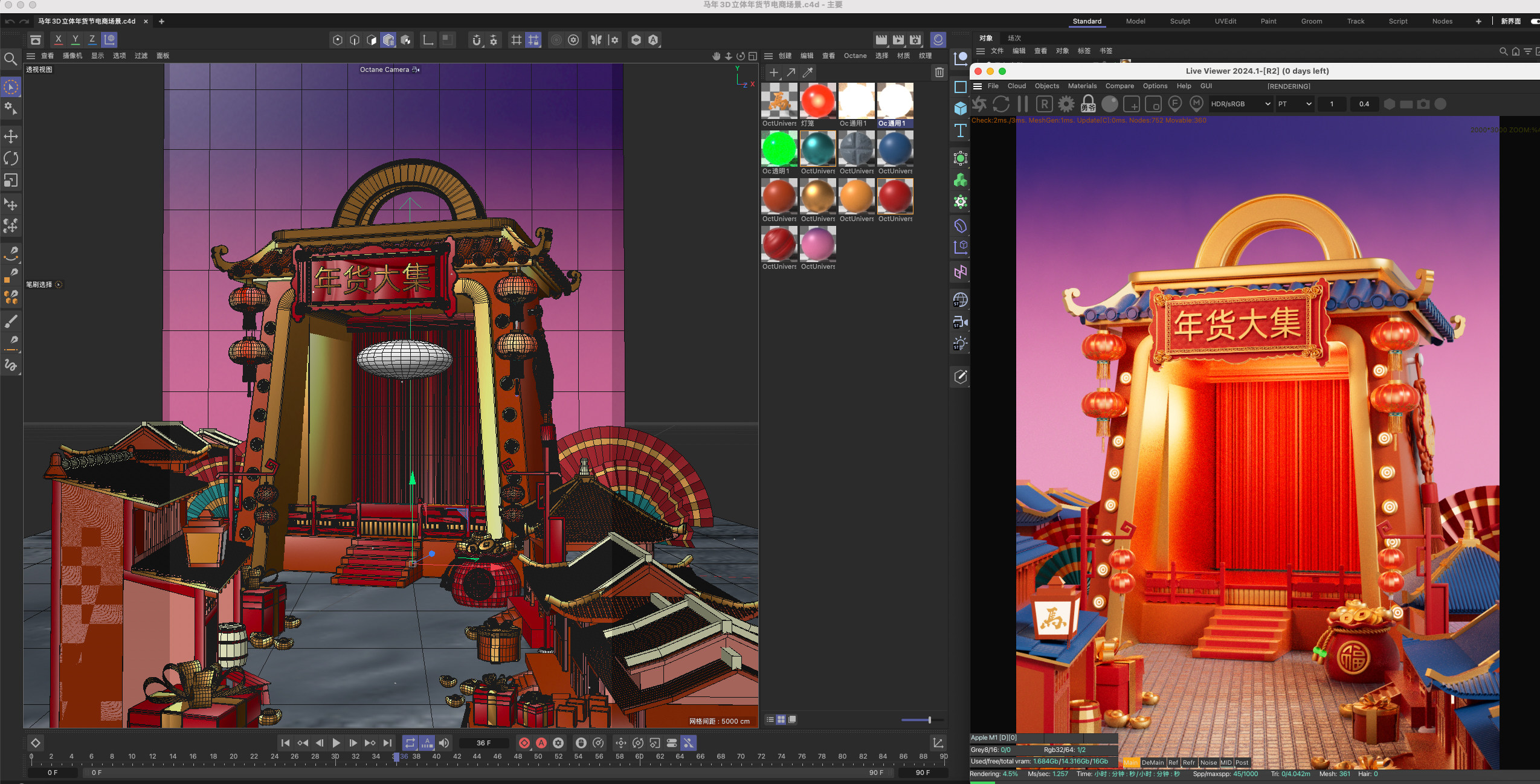Open the Materials menu in Live Viewer
1540x784 pixels.
pyautogui.click(x=1081, y=86)
